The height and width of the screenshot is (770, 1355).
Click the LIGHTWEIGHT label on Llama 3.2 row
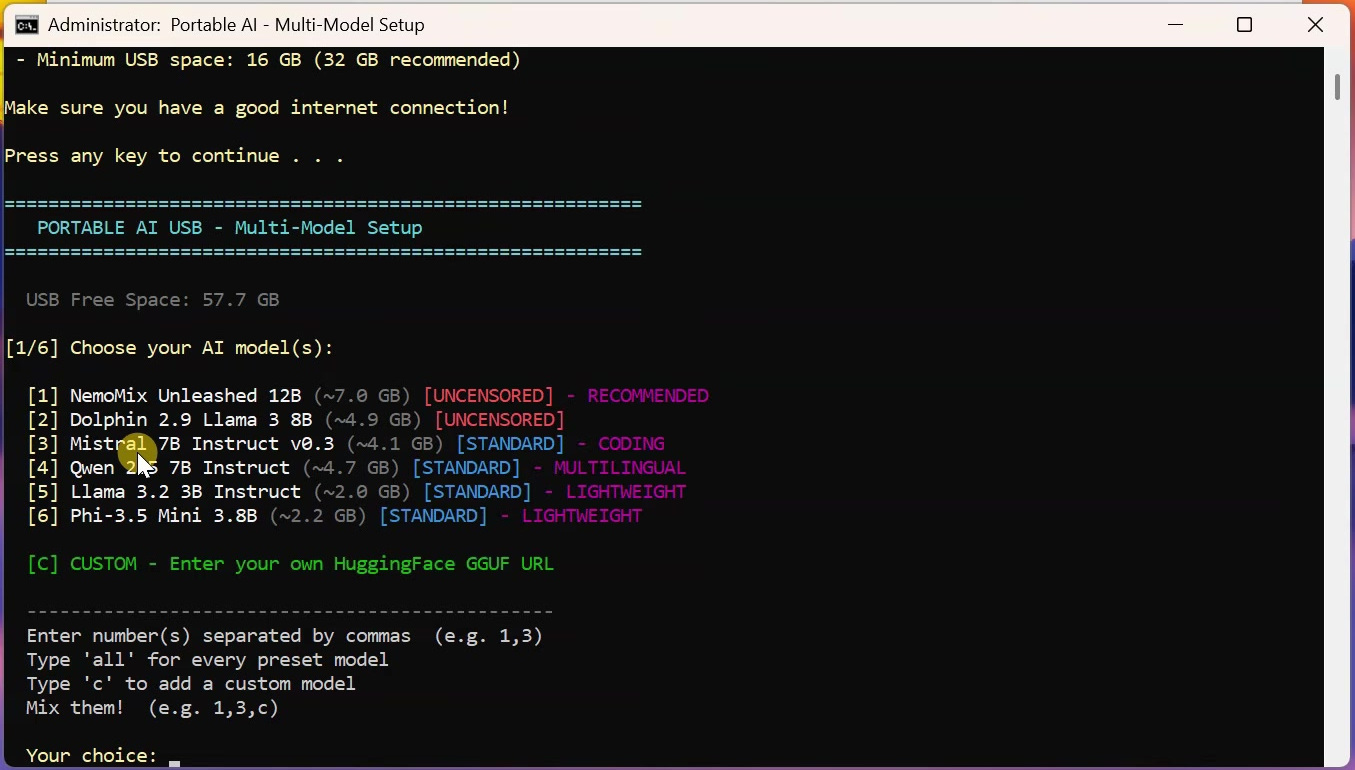point(626,492)
